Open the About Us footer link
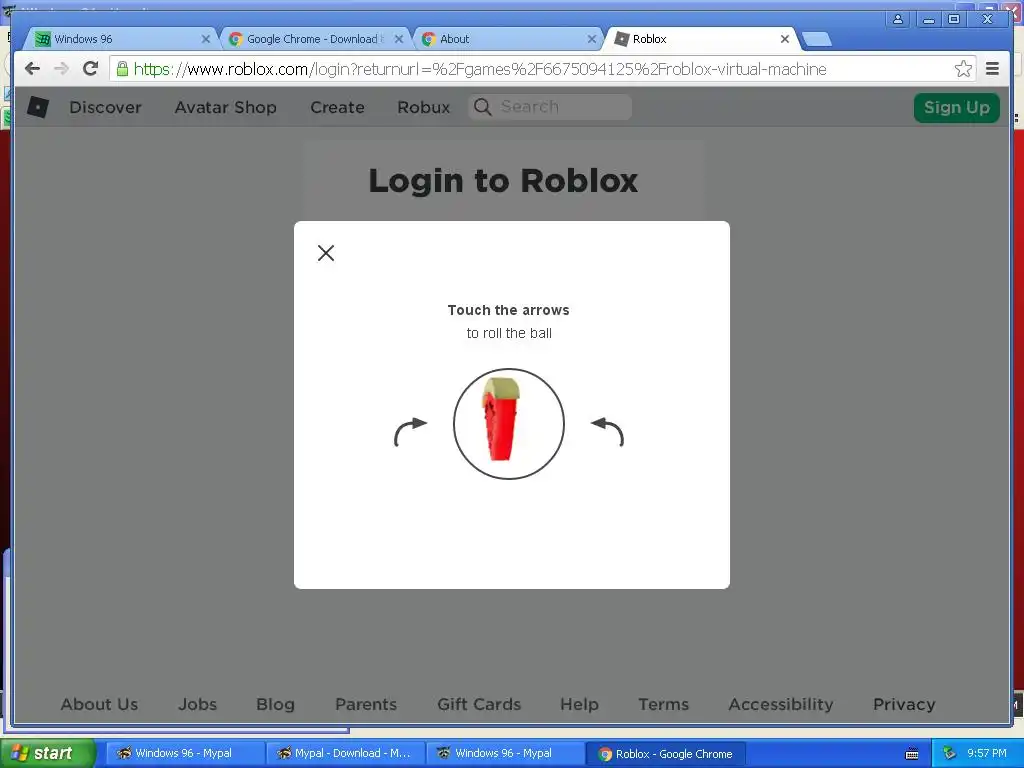This screenshot has width=1024, height=768. pos(99,704)
